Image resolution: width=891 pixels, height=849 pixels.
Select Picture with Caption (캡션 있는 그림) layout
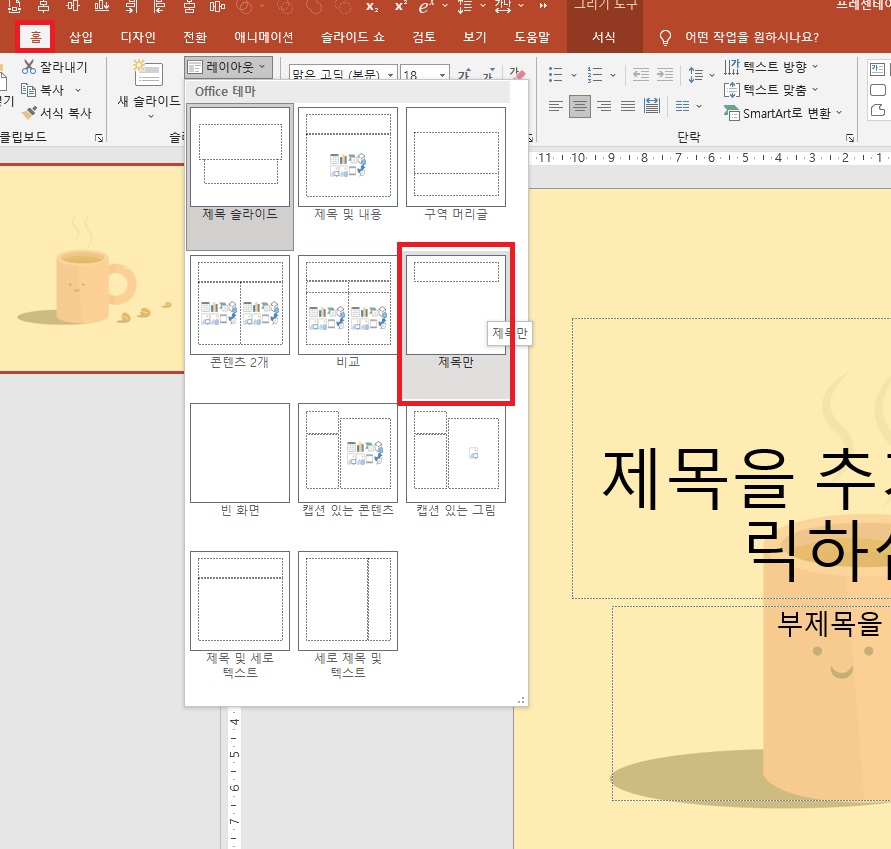click(x=456, y=460)
